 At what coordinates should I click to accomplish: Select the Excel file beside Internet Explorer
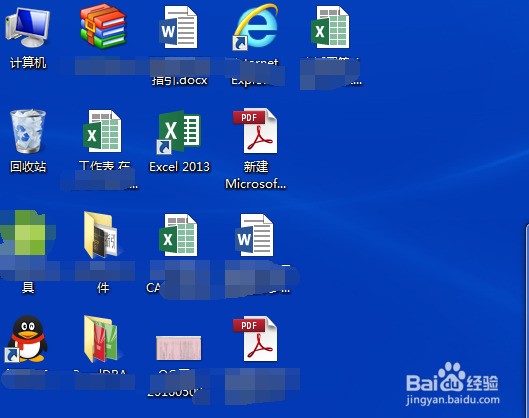coord(331,27)
